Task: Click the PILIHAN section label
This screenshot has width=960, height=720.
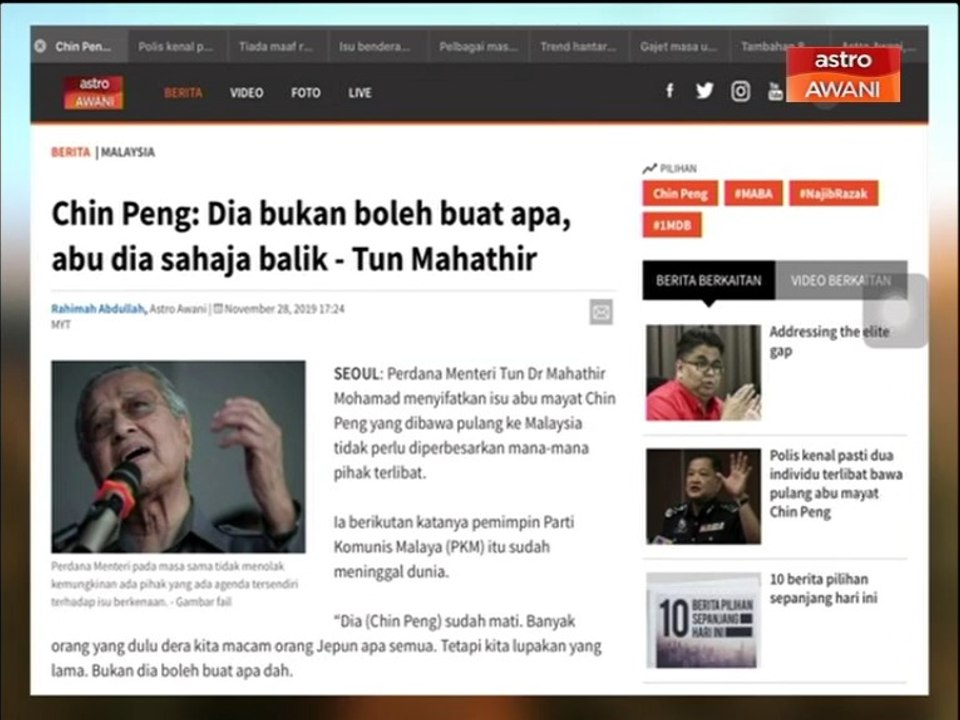Action: 678,168
